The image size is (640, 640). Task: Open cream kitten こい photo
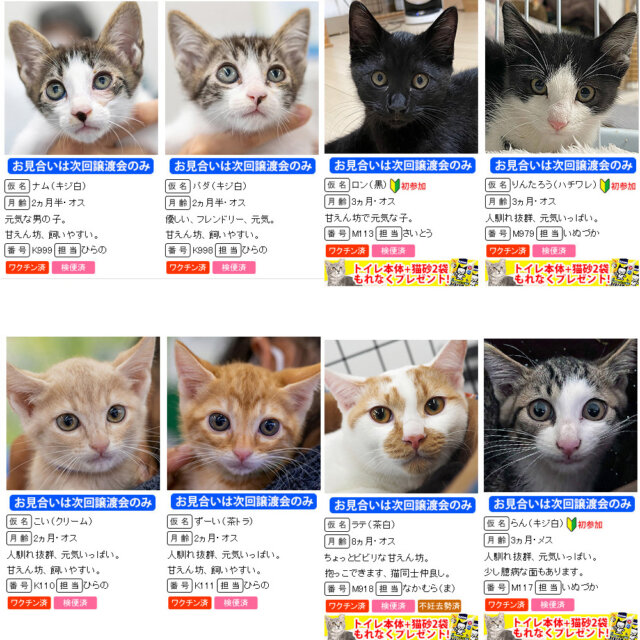pos(83,413)
